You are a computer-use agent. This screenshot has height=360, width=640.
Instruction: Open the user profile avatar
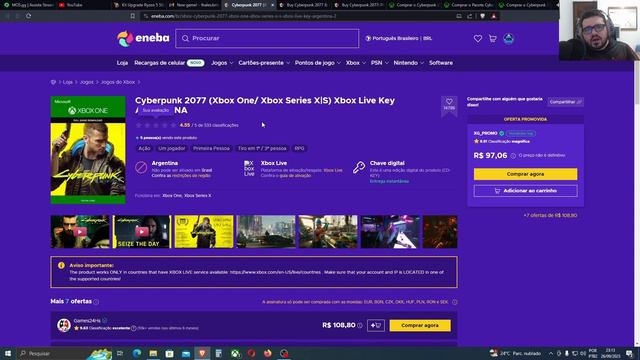point(508,39)
